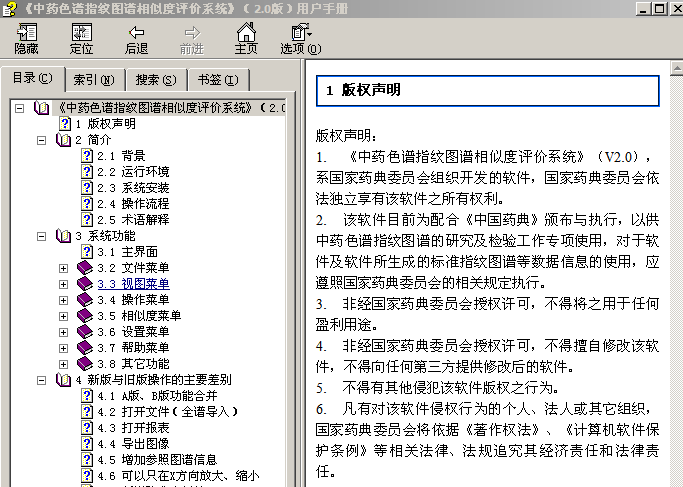This screenshot has height=487, width=683.
Task: Click the open-book icon beside 2 简介
Action: (63, 140)
